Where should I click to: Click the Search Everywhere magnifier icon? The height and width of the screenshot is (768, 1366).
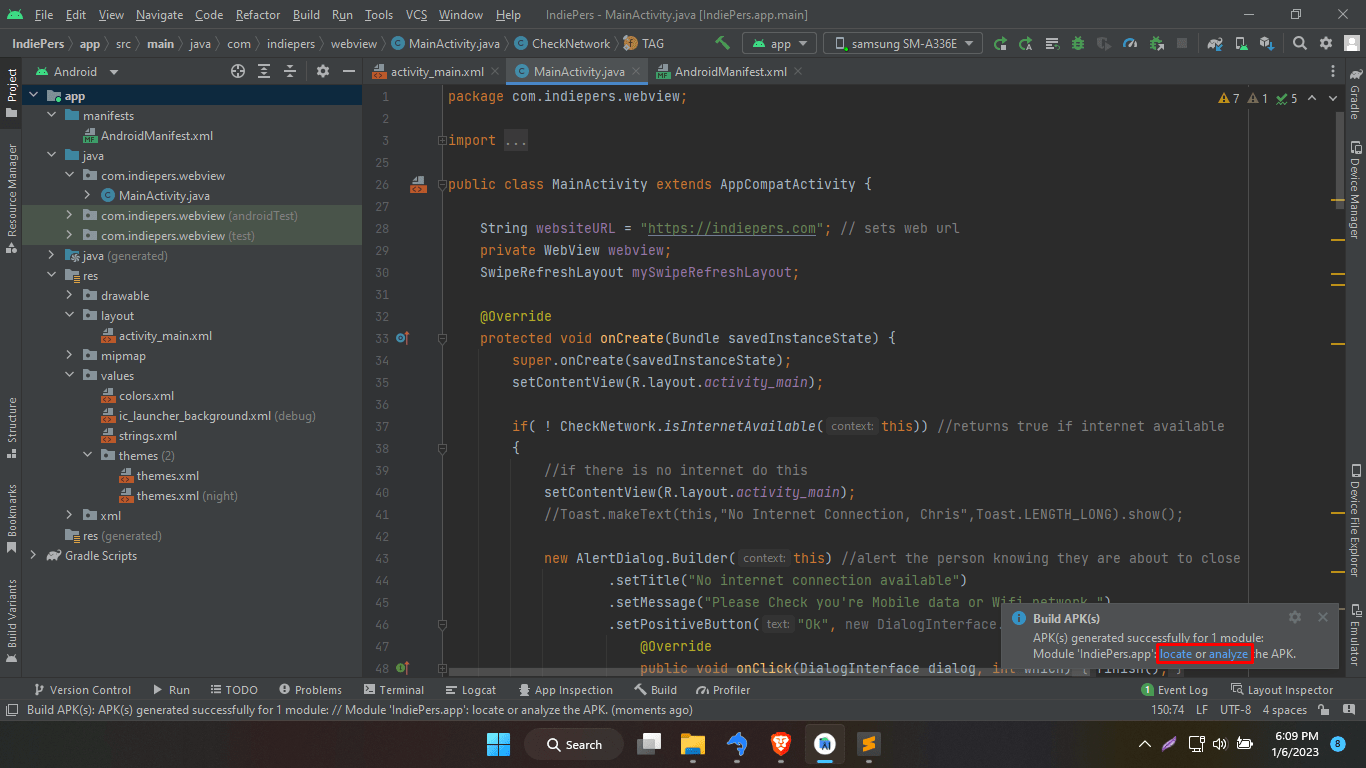coord(1299,43)
